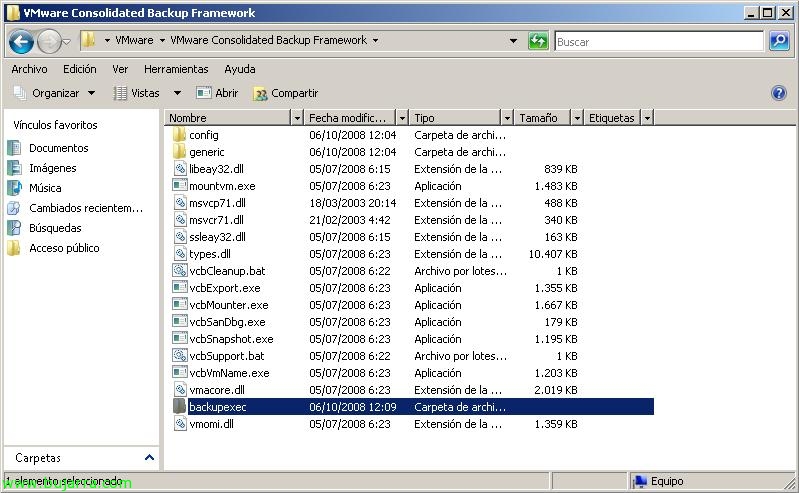The width and height of the screenshot is (799, 493).
Task: Open Documentos in favorite links
Action: (59, 148)
